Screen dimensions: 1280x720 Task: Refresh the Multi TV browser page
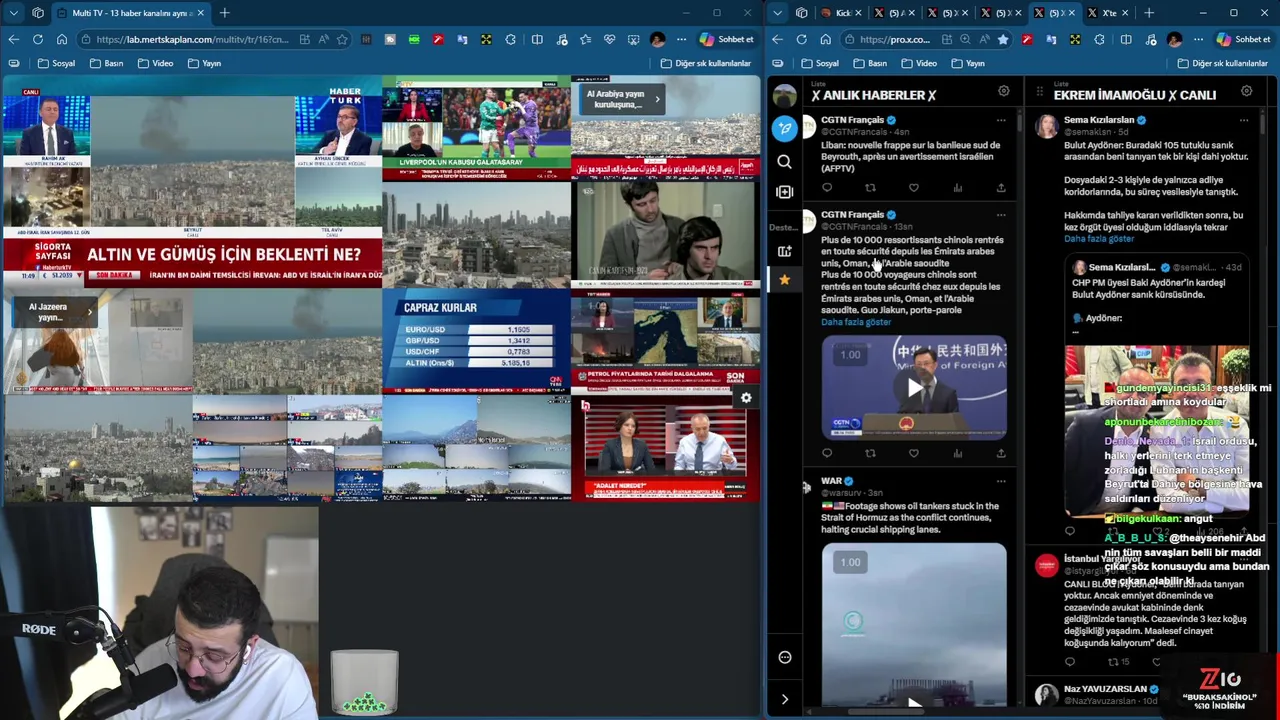tap(38, 39)
